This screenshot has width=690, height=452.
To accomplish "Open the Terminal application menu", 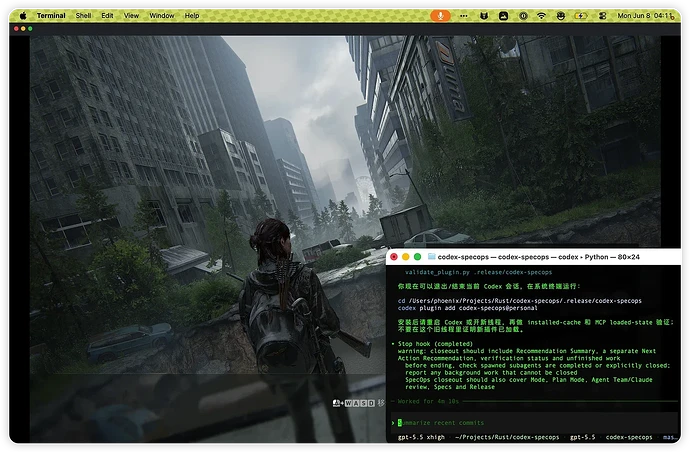I will 51,15.
